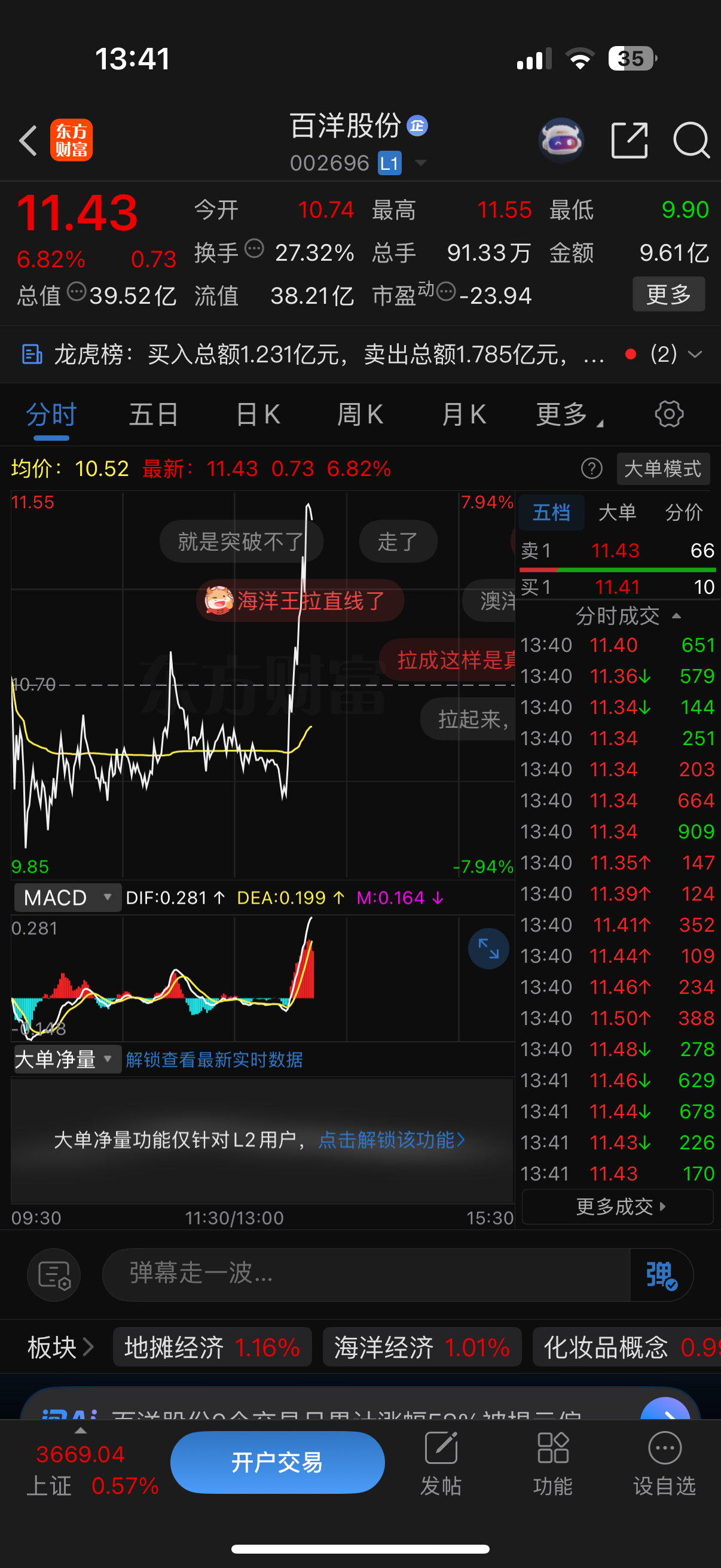Tap the red-green bid/ask ratio bar
This screenshot has width=721, height=1568.
pos(618,570)
